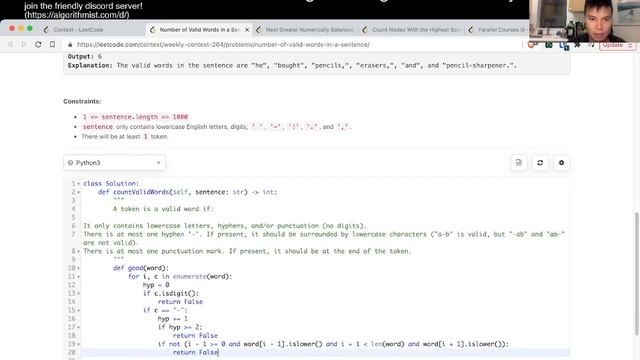640x360 pixels.
Task: Place cursor at end of line 20 return False
Action: 219,352
